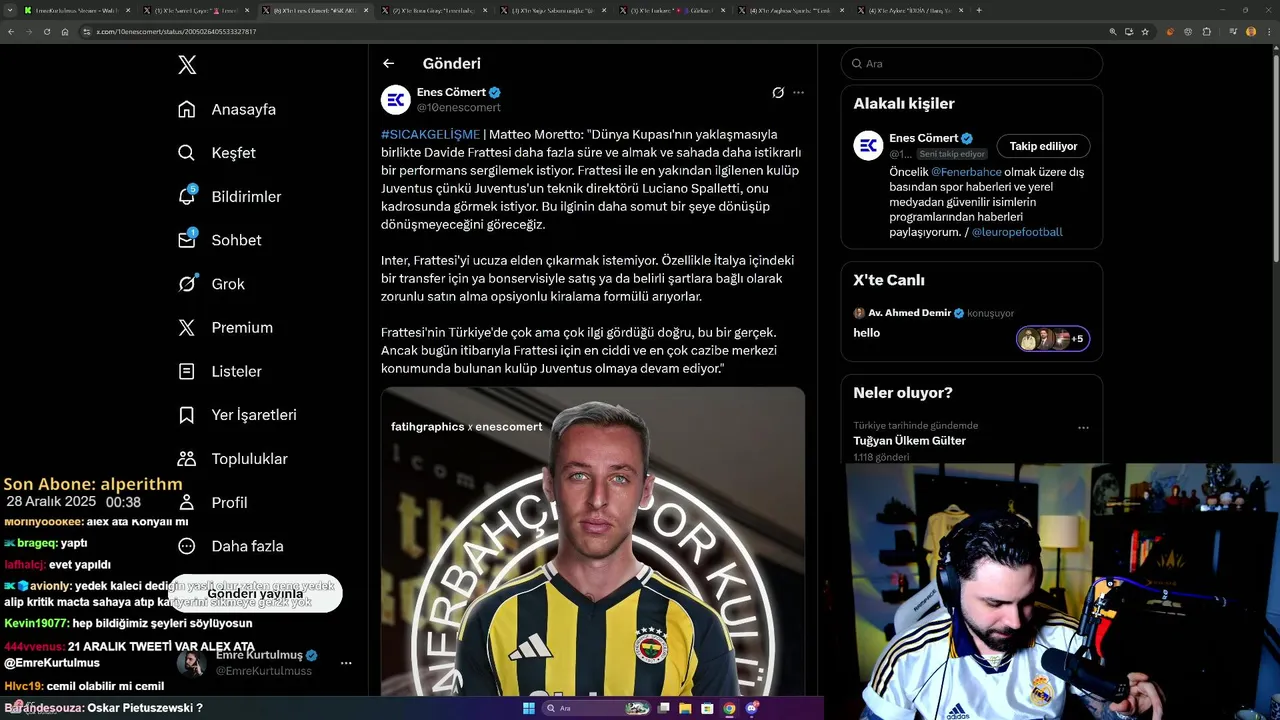Open Microsoft Store from taskbar
Screen dimensions: 1280x720
coord(707,708)
